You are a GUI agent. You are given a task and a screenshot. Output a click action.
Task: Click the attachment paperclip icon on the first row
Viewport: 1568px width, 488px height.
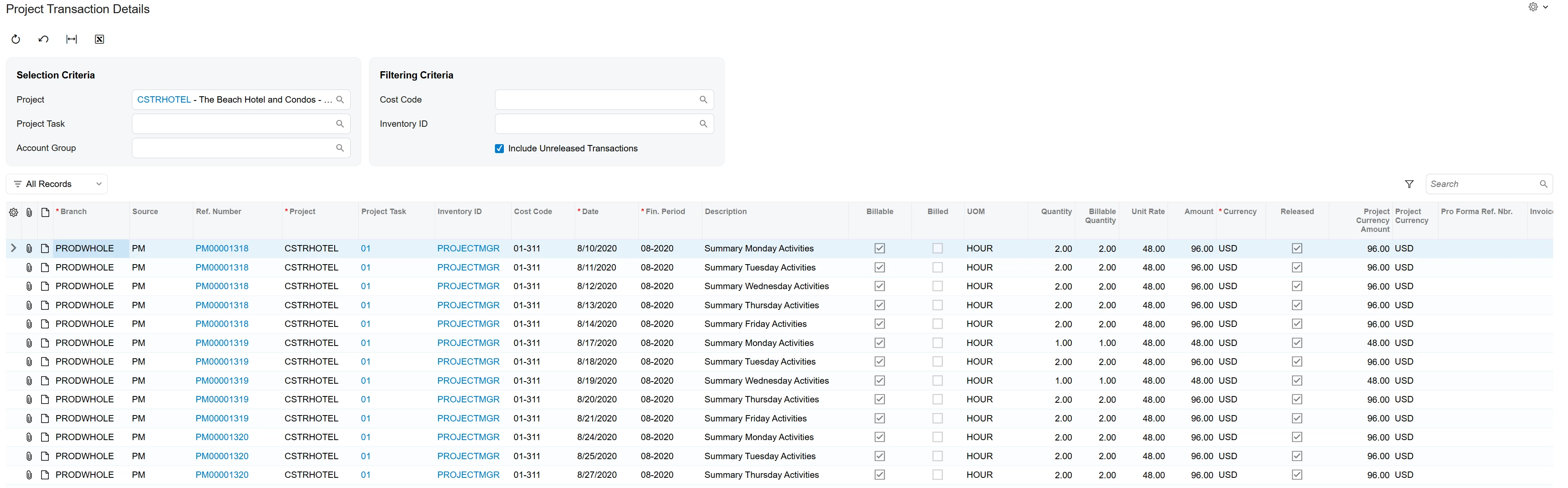coord(28,249)
